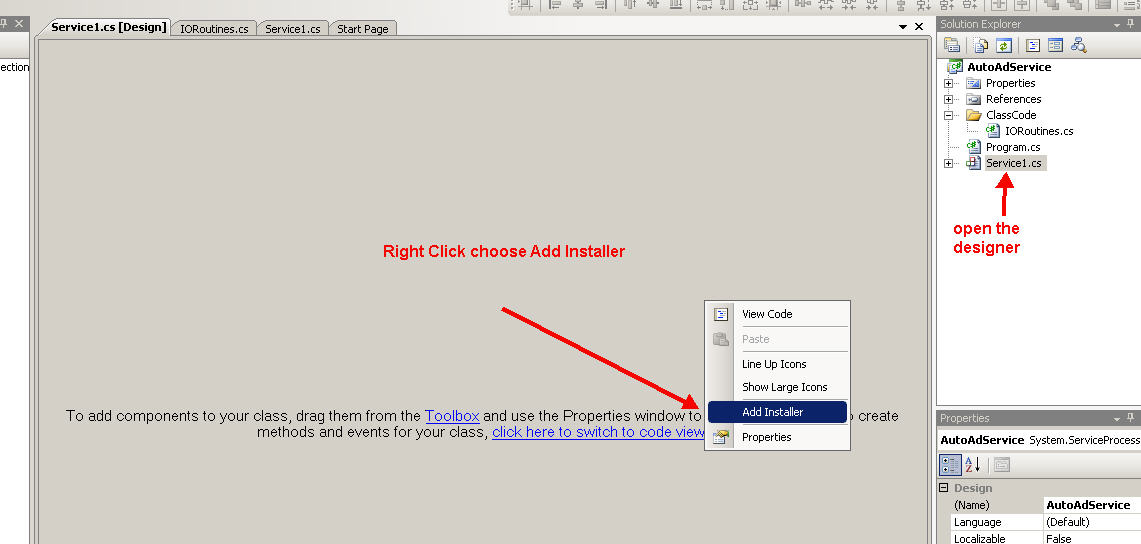Open the Solution Explorer window position dropdown
The height and width of the screenshot is (544, 1141).
[1118, 24]
